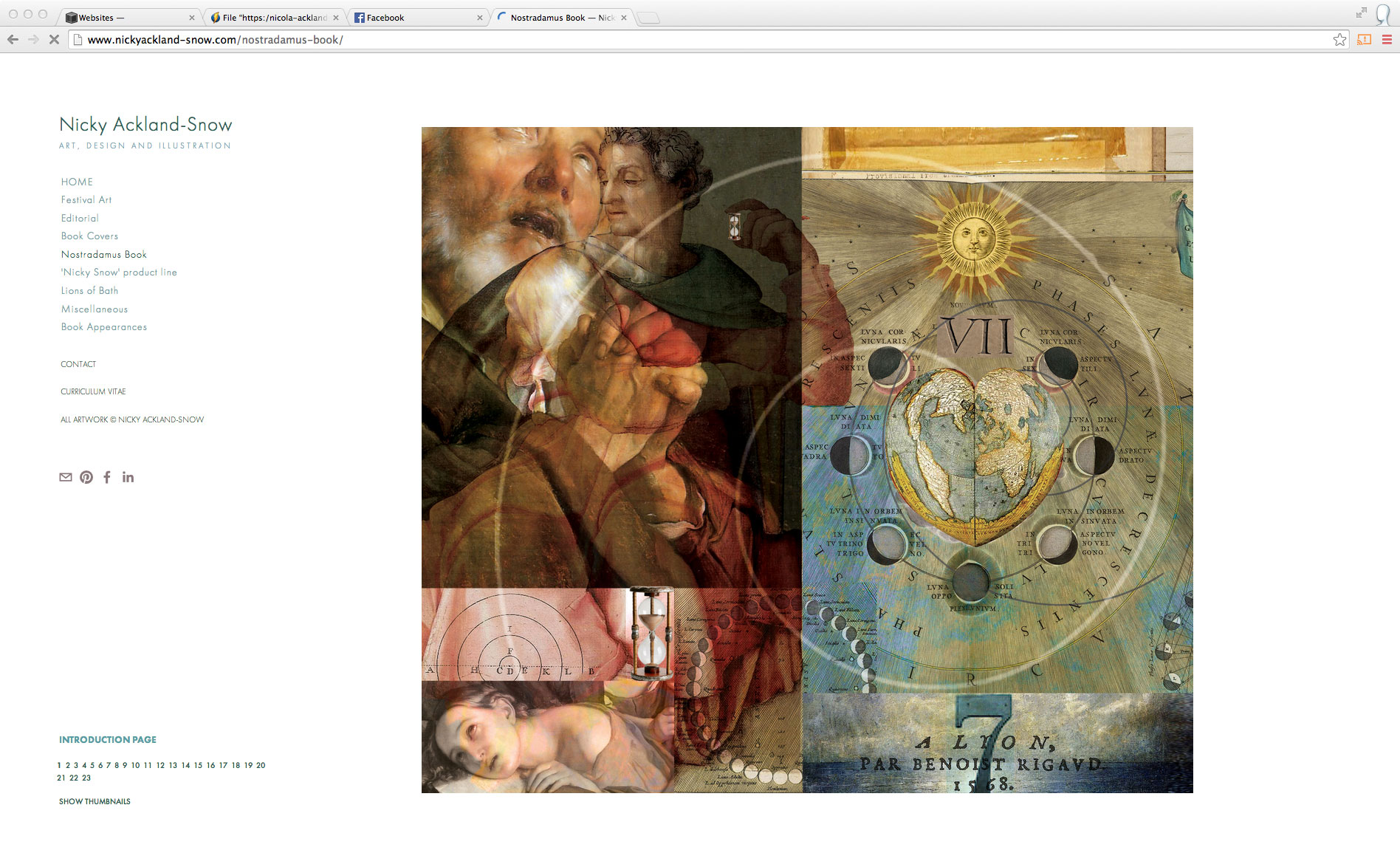Click the cast extension icon
This screenshot has width=1400, height=867.
pos(1365,40)
